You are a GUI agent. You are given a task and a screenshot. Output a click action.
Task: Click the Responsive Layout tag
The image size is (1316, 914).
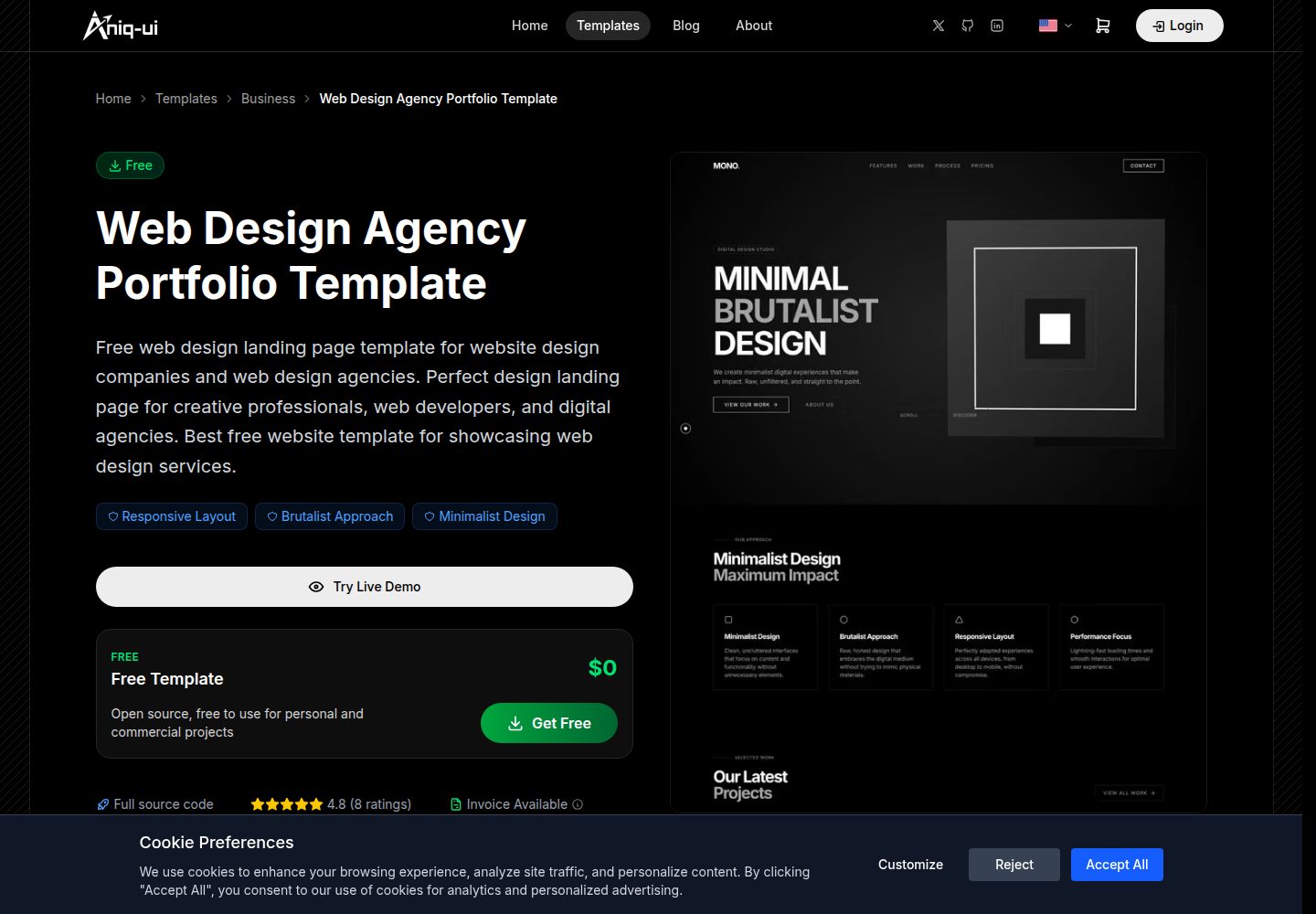(172, 516)
